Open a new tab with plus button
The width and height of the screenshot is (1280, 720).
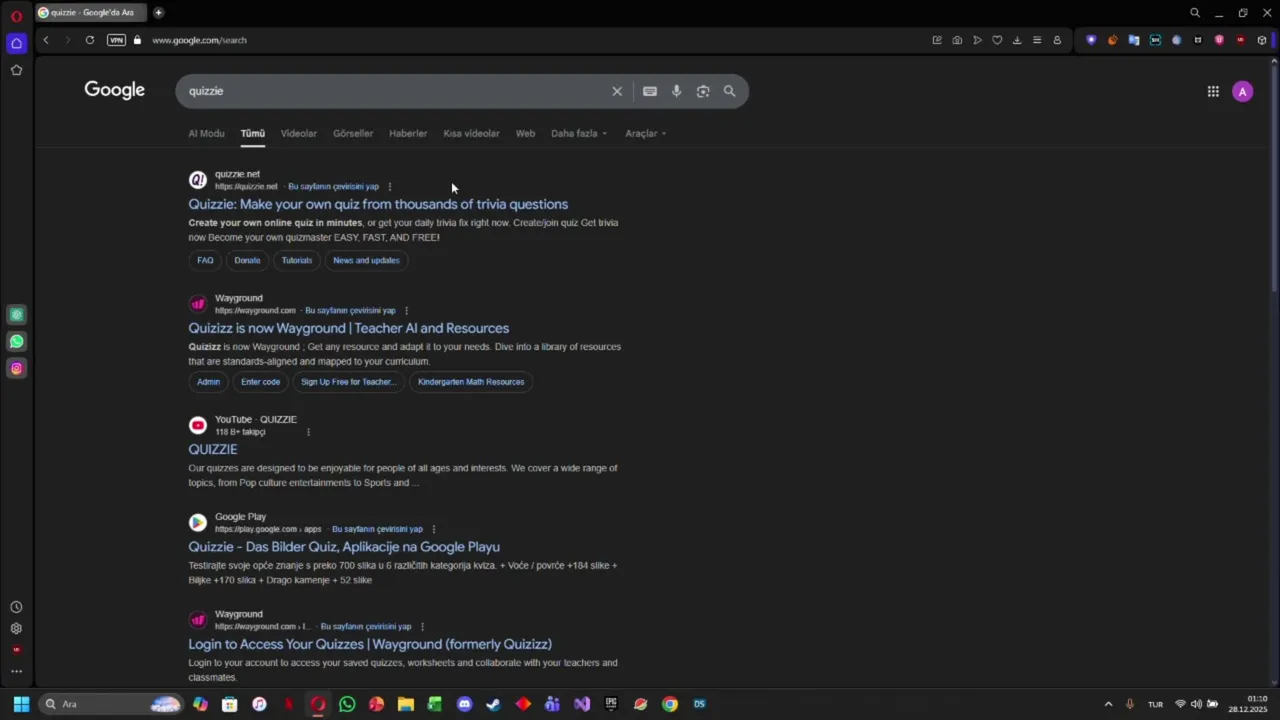(x=158, y=13)
